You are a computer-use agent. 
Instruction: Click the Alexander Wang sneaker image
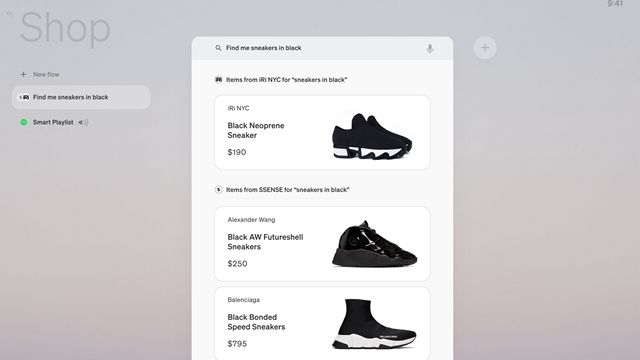pos(374,244)
